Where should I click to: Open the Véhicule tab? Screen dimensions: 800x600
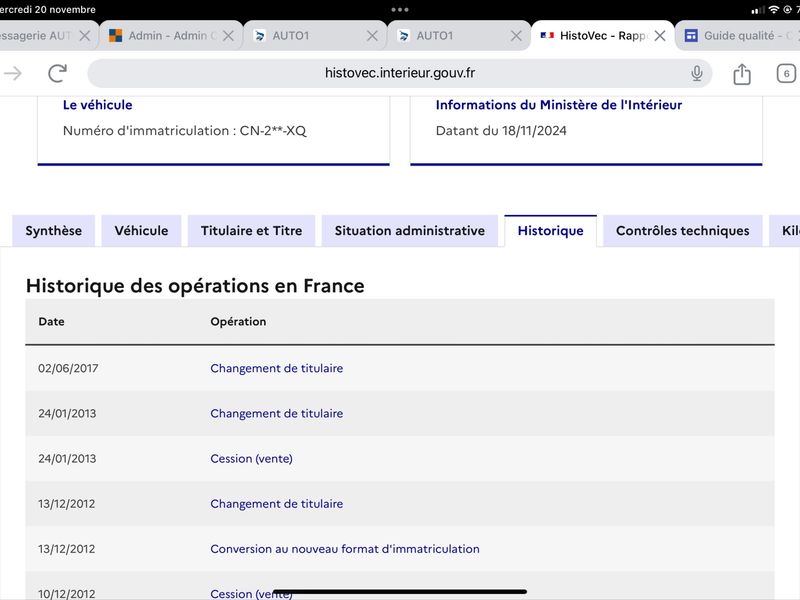[141, 231]
